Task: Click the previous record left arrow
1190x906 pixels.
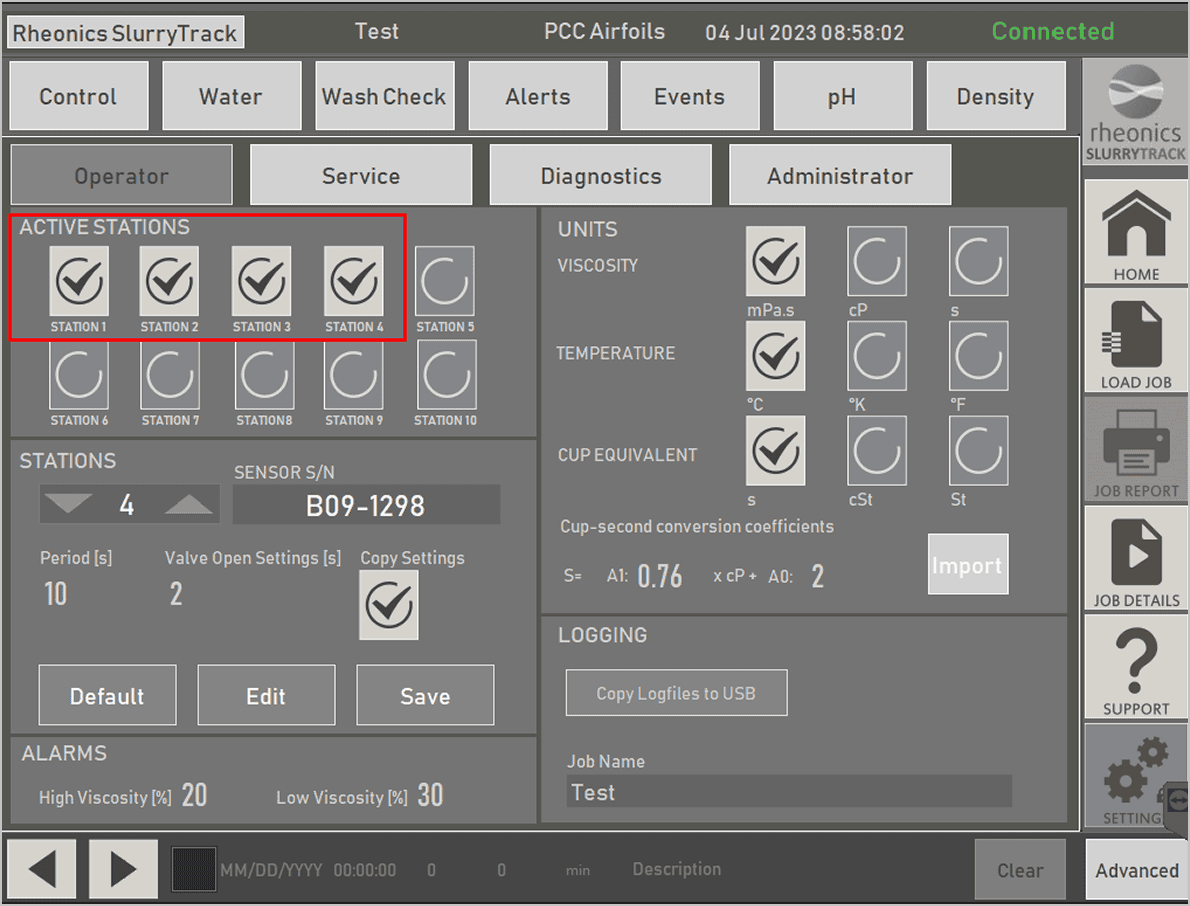Action: pyautogui.click(x=42, y=868)
